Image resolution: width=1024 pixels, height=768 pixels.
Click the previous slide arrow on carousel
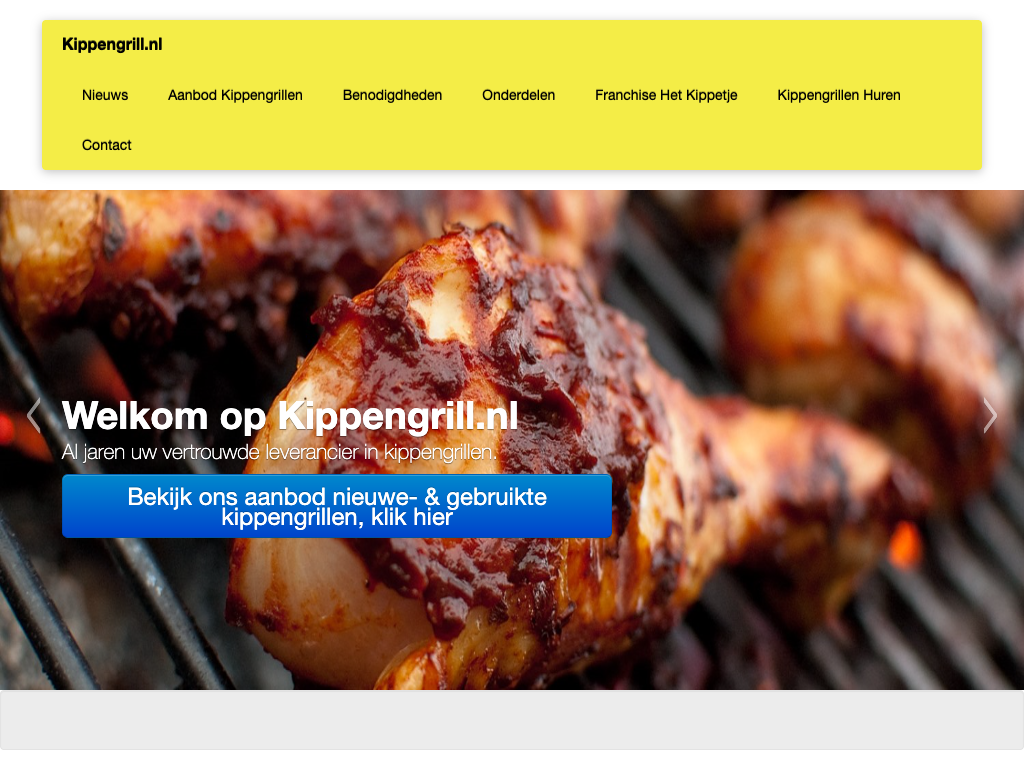pos(34,415)
